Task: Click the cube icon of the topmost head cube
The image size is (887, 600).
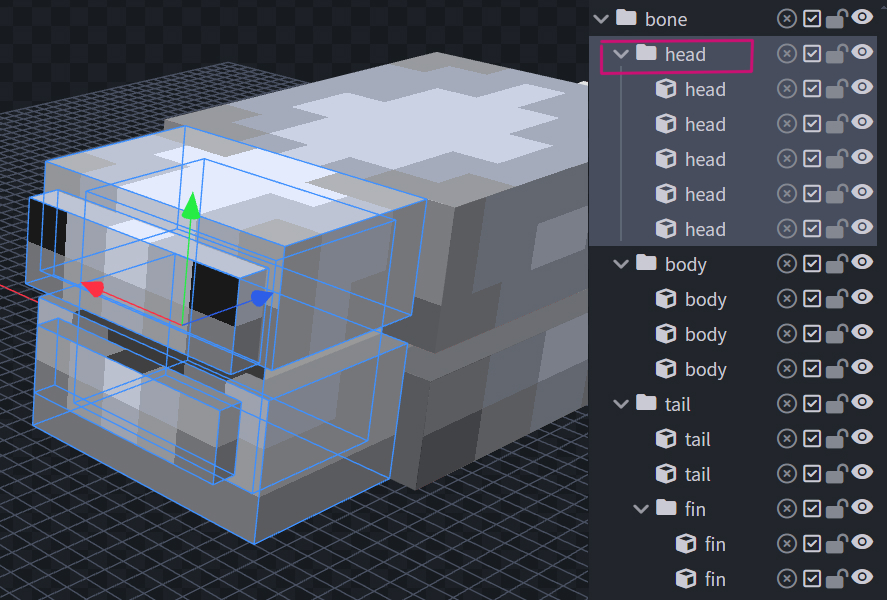Action: pyautogui.click(x=666, y=89)
